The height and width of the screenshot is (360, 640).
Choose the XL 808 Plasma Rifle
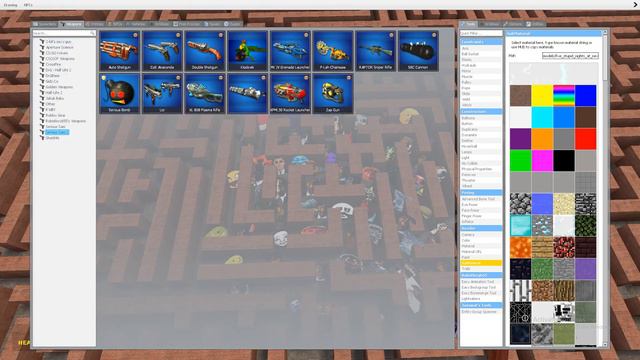point(205,93)
